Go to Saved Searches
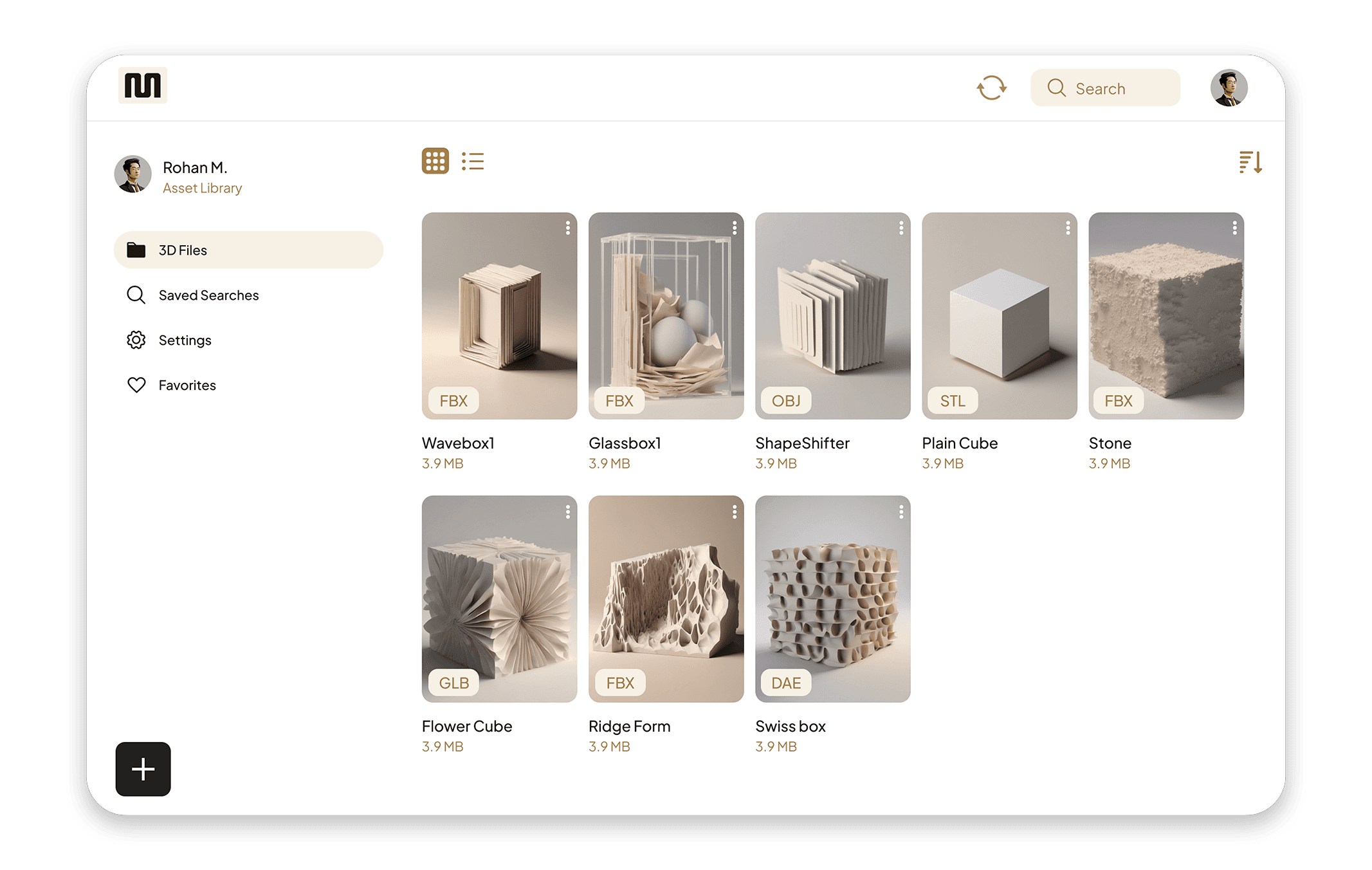 pos(208,295)
